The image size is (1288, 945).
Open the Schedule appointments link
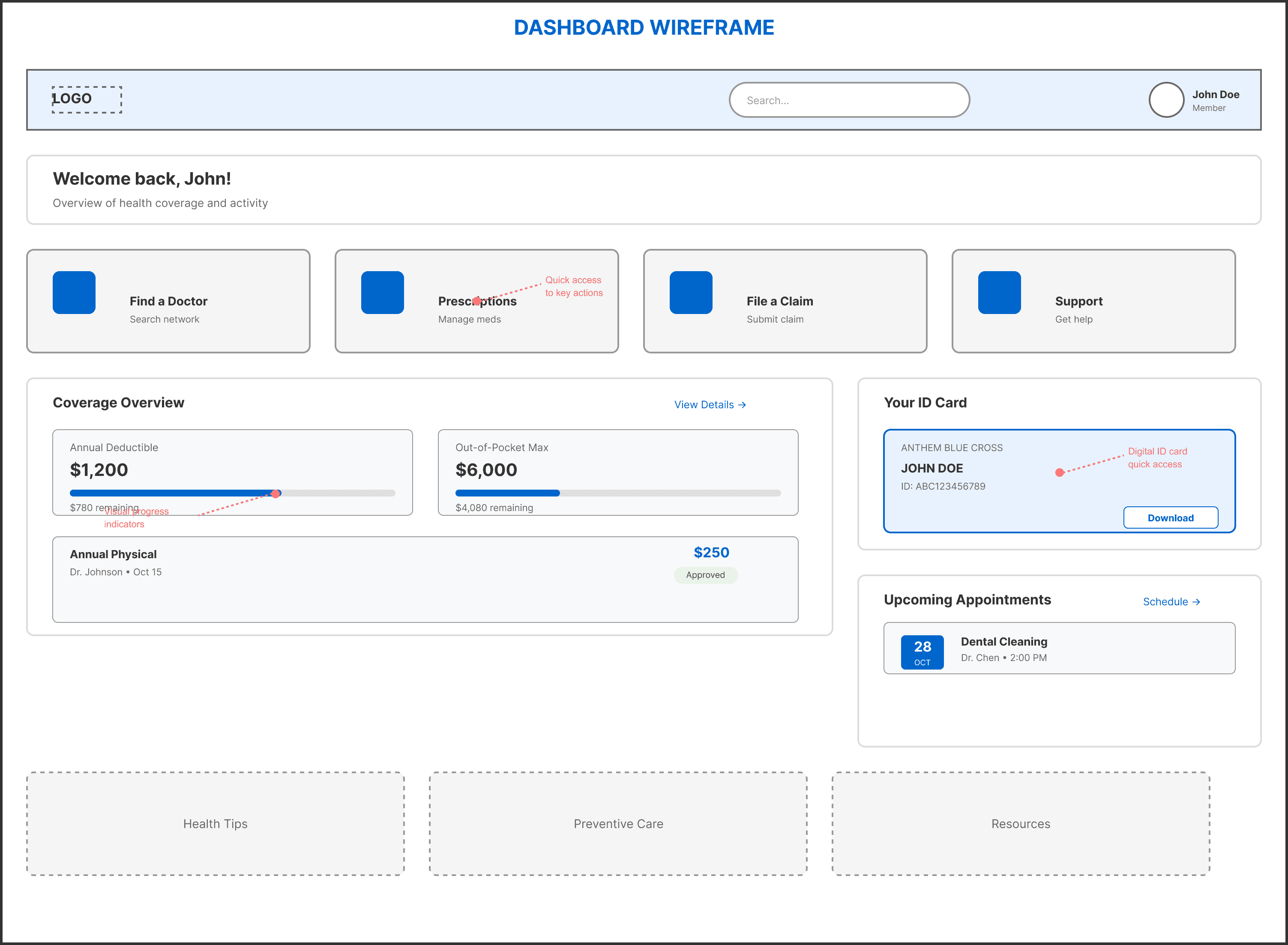pos(1171,602)
